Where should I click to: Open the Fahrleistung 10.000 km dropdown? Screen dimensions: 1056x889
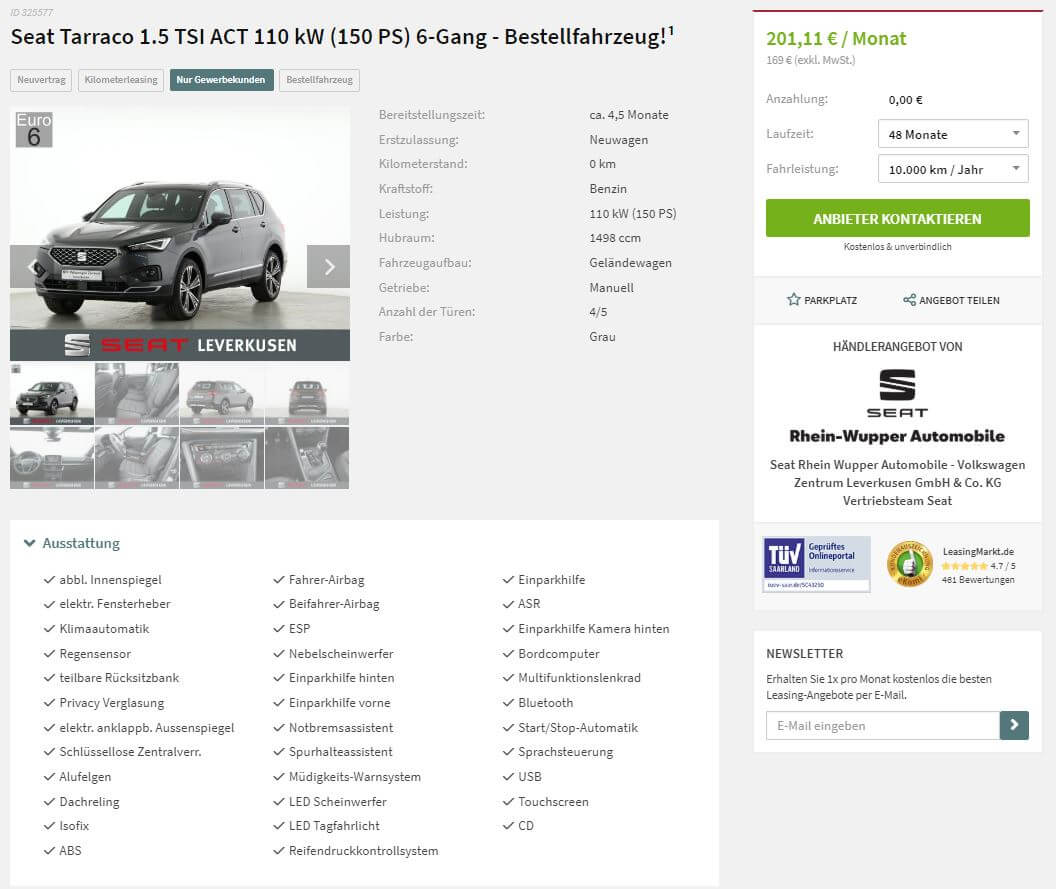[x=953, y=169]
